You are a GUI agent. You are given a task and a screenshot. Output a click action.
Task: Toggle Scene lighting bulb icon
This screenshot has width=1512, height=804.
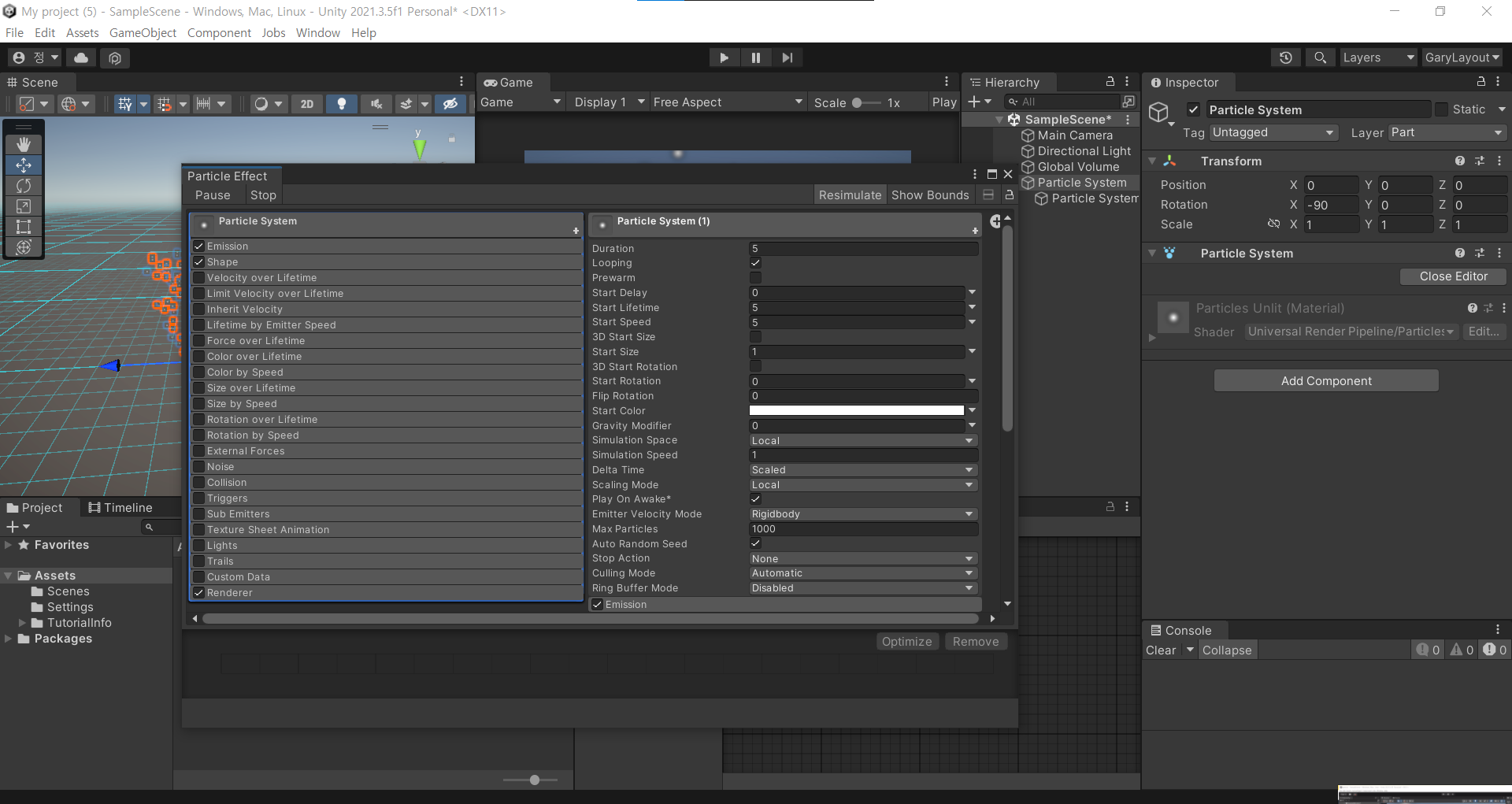pos(342,103)
